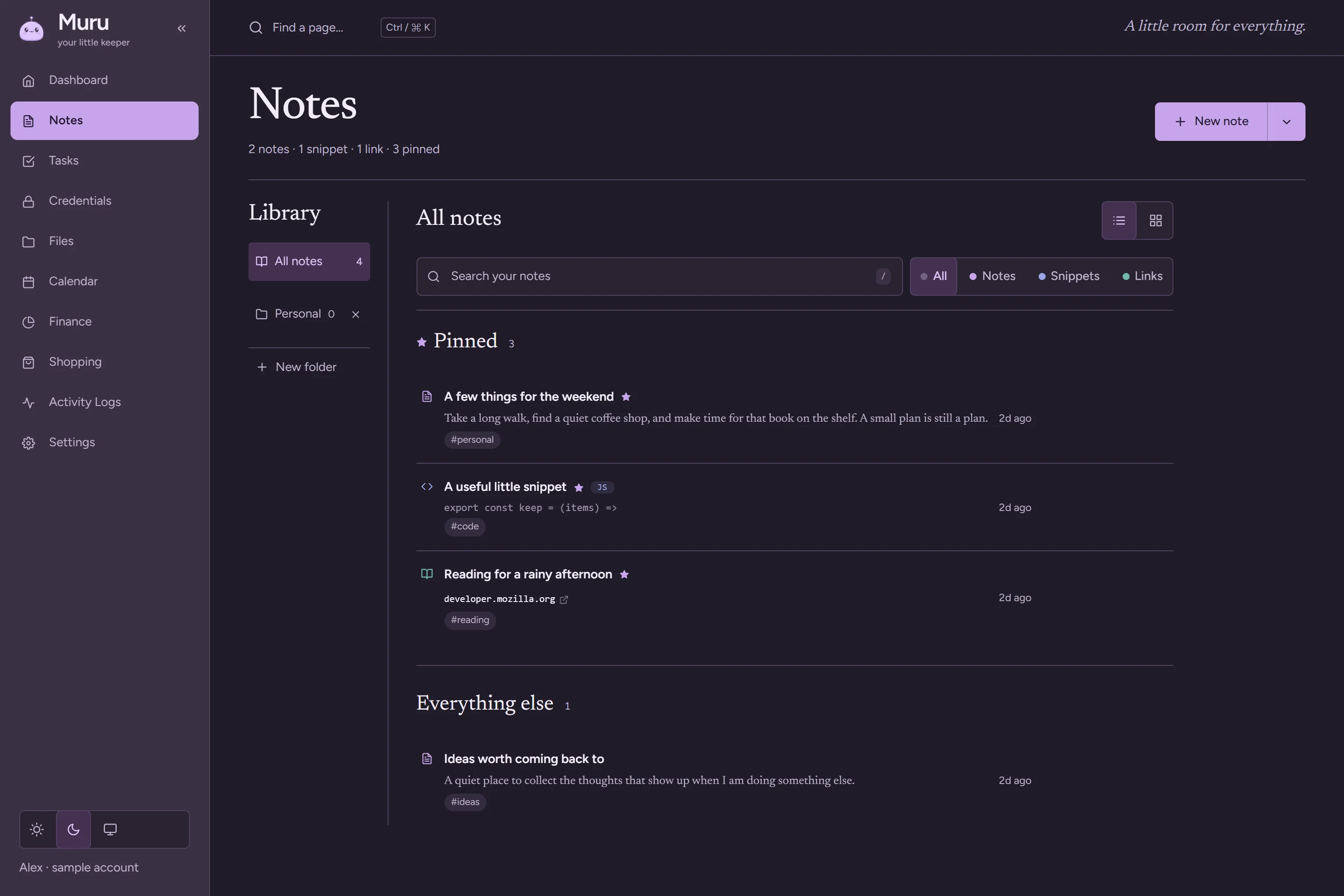
Task: Open Files from the sidebar
Action: 105,241
